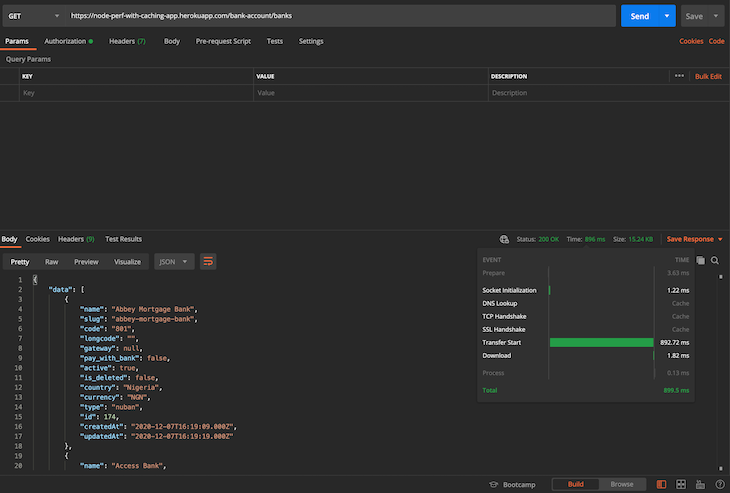Click the id value 174

tap(109, 417)
